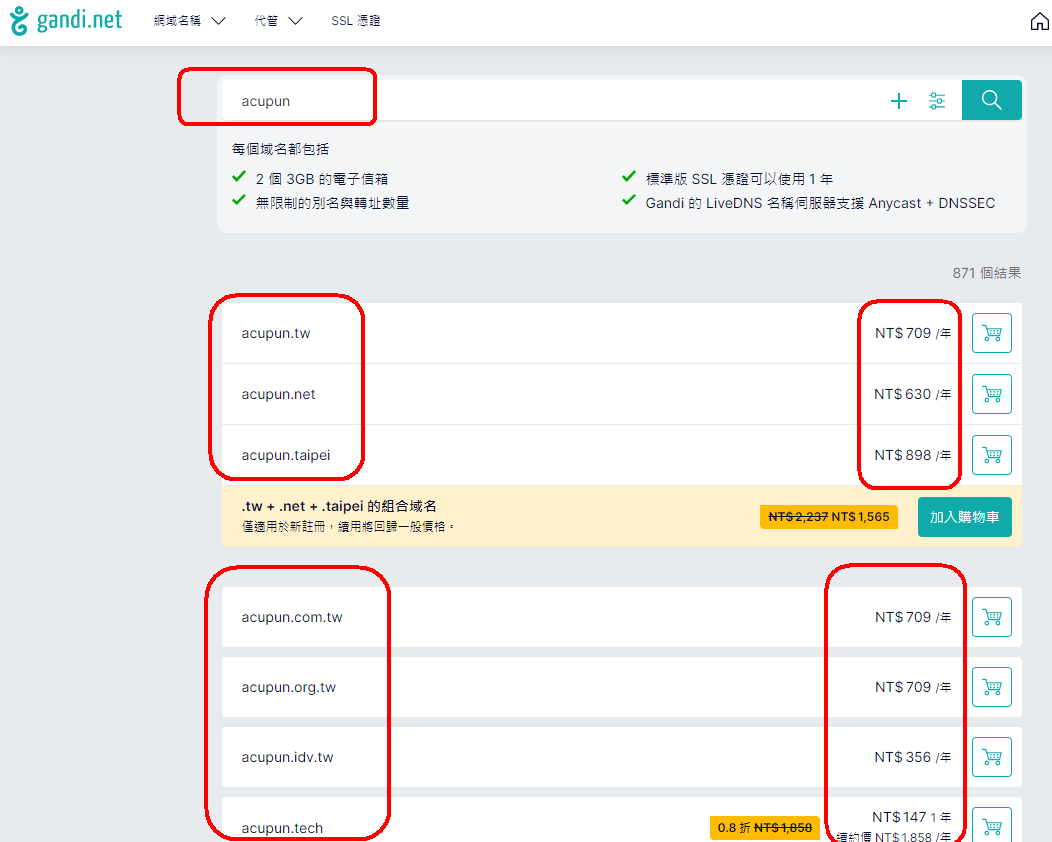
Task: Add acupun.com.tw to cart
Action: click(x=991, y=617)
